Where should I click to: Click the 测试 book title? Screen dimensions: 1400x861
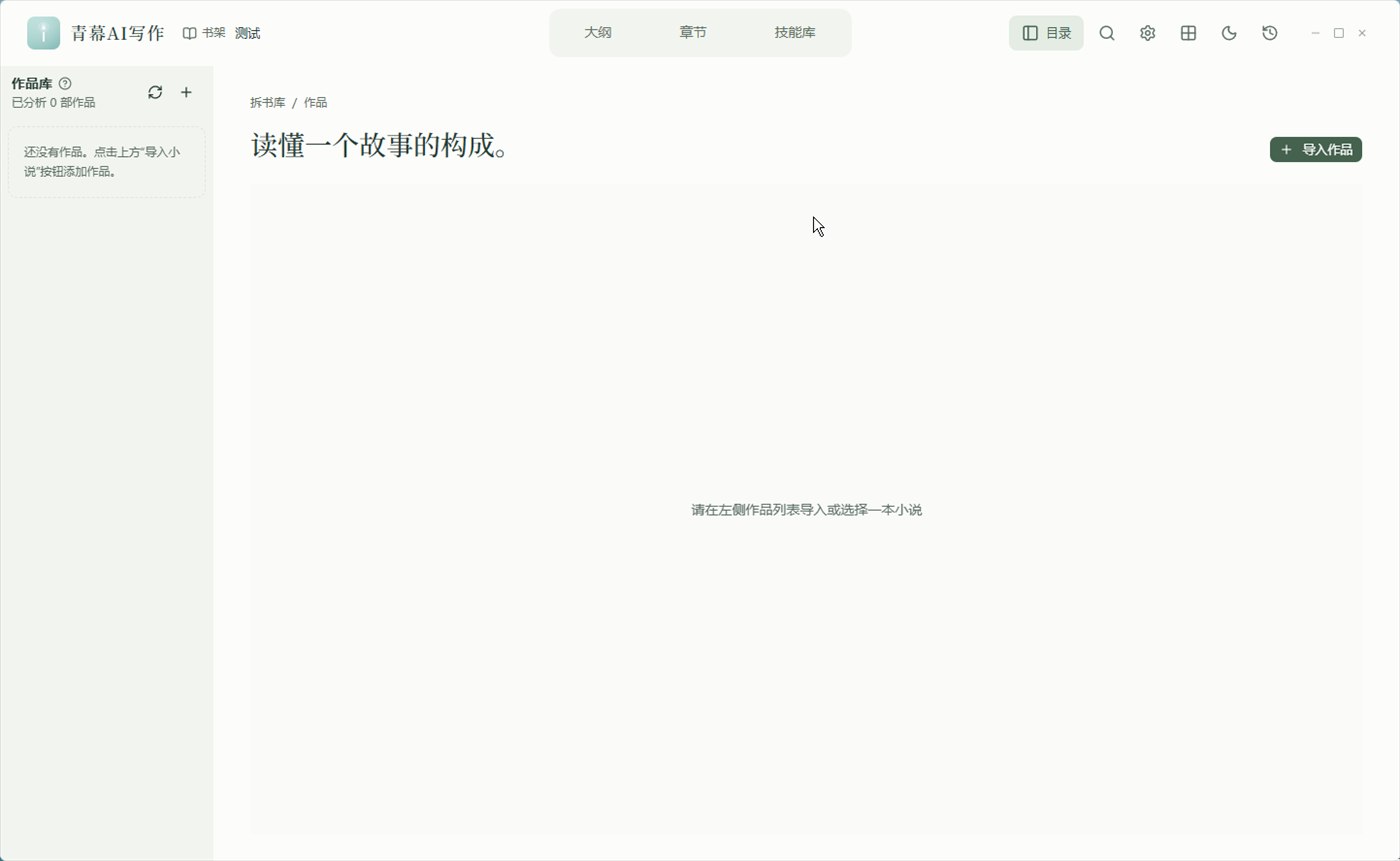(x=248, y=33)
